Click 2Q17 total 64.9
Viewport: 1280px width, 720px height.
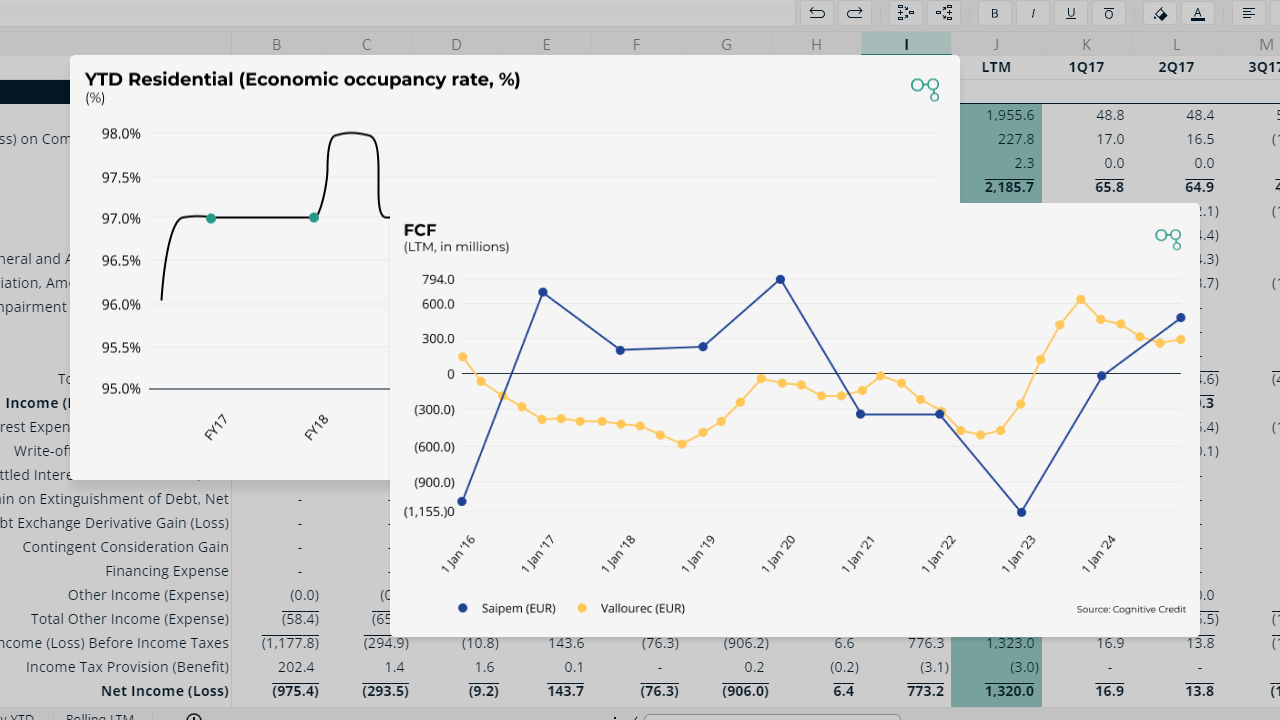point(1199,187)
